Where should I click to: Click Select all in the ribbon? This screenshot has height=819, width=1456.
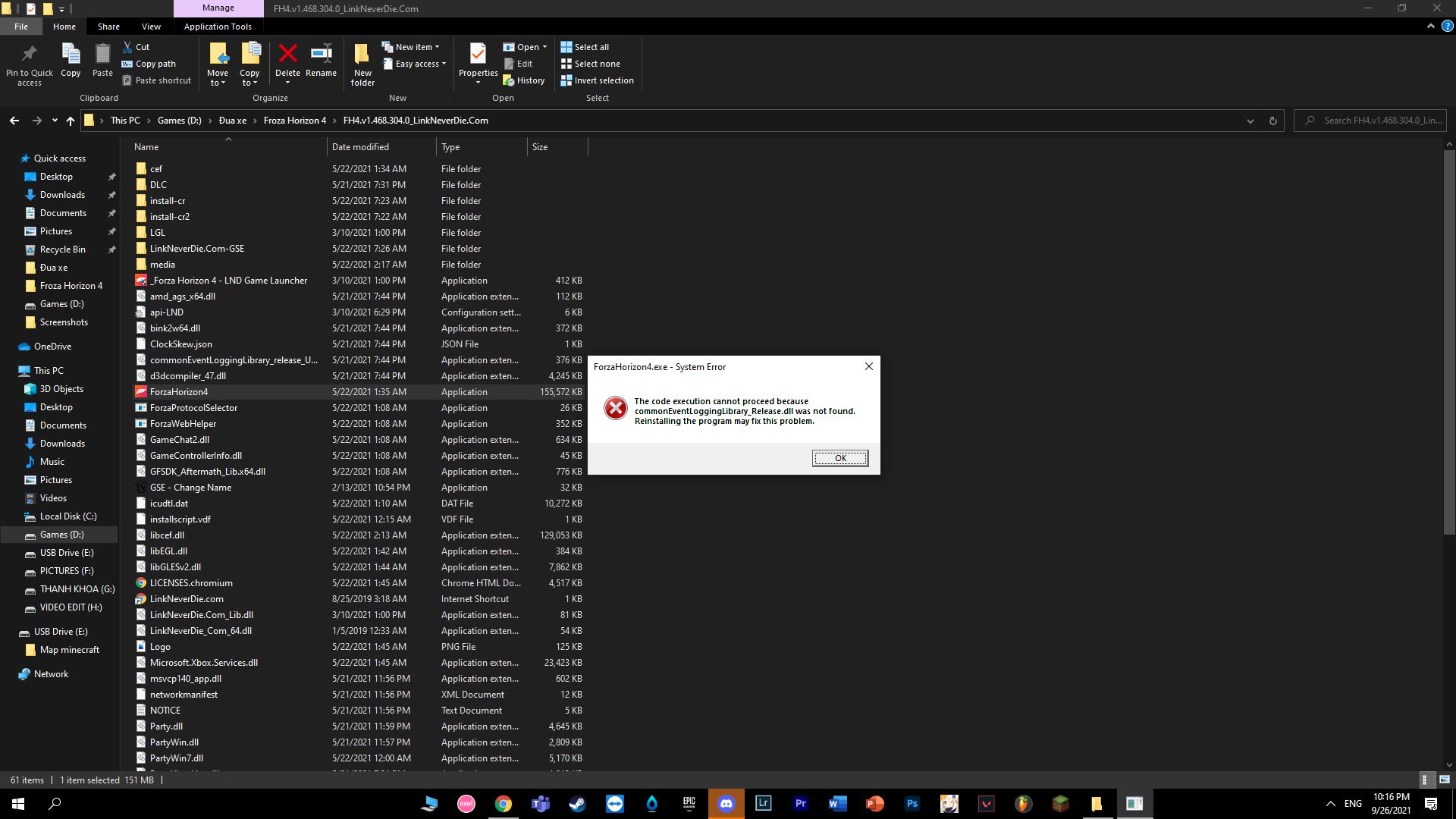[585, 47]
